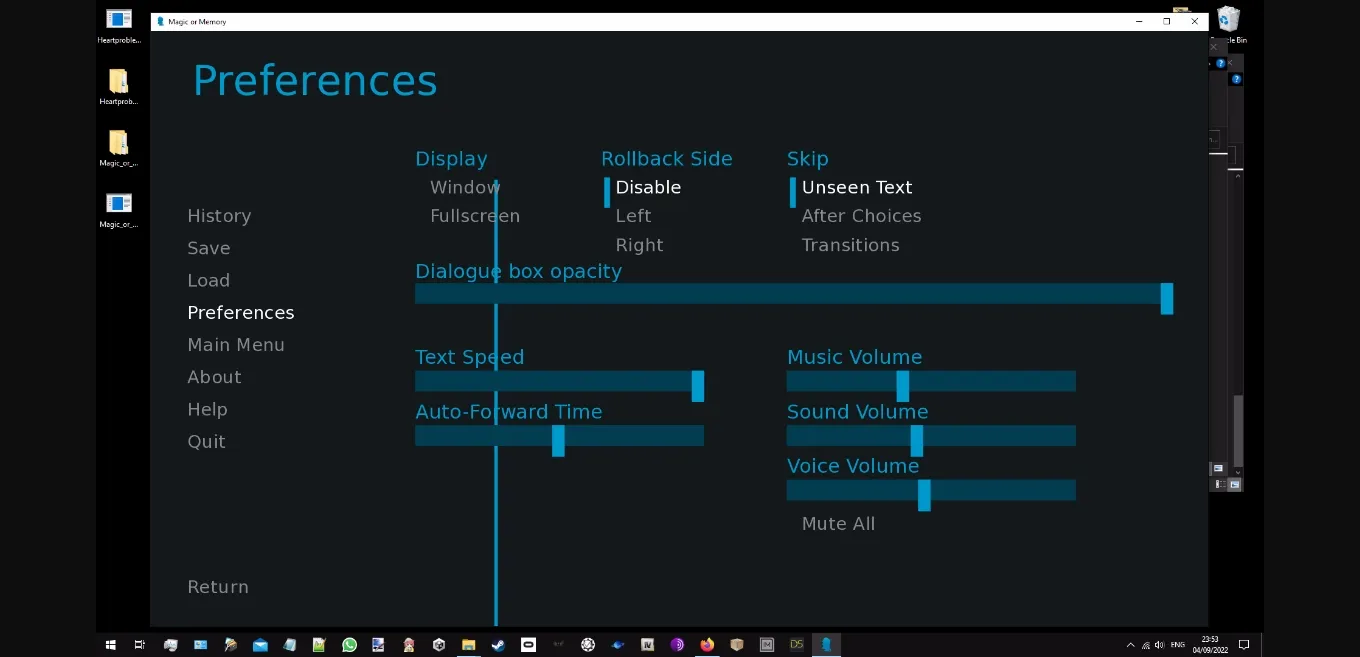
Task: Go to the History screen
Action: [x=219, y=216]
